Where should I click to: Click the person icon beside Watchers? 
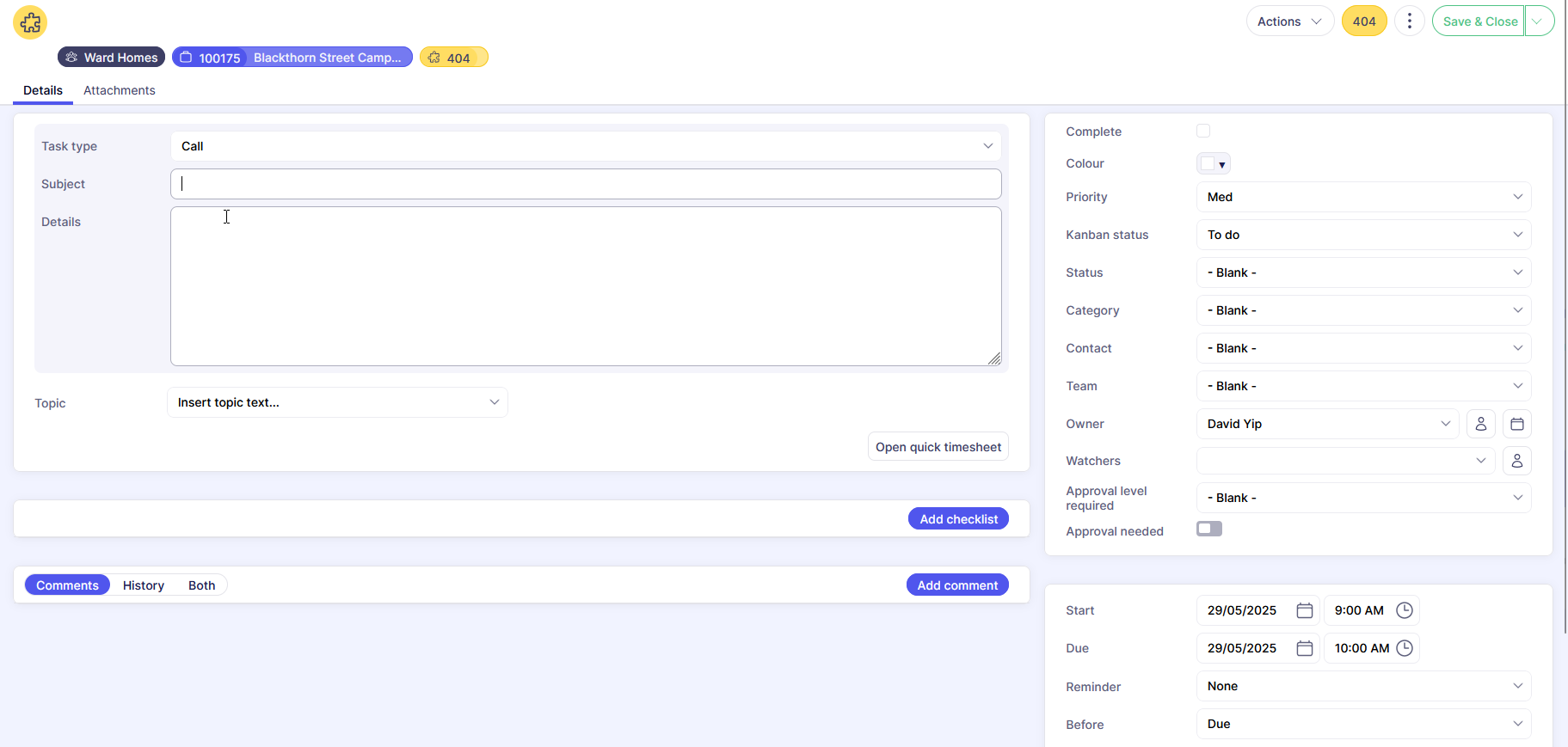click(x=1516, y=462)
